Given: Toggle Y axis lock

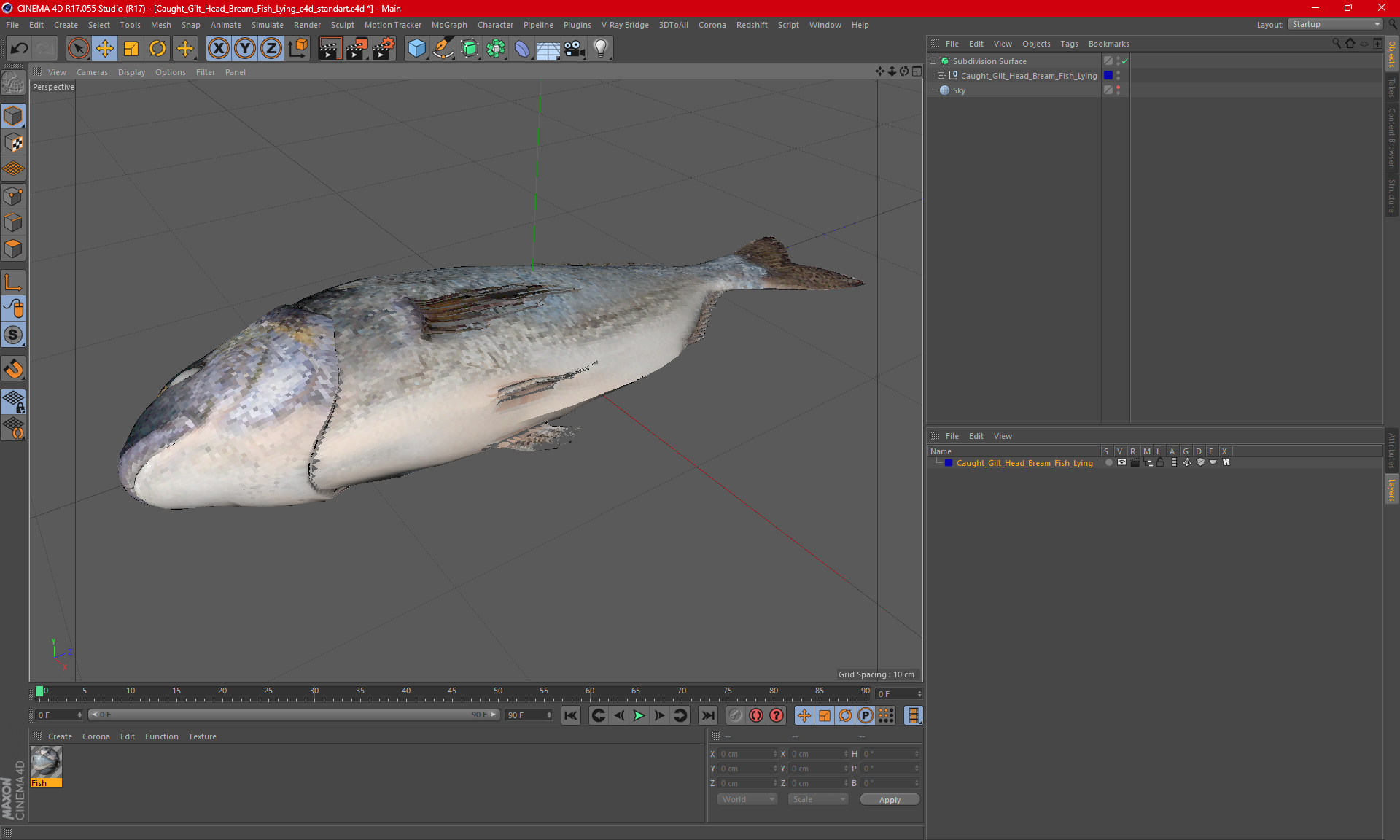Looking at the screenshot, I should (245, 48).
